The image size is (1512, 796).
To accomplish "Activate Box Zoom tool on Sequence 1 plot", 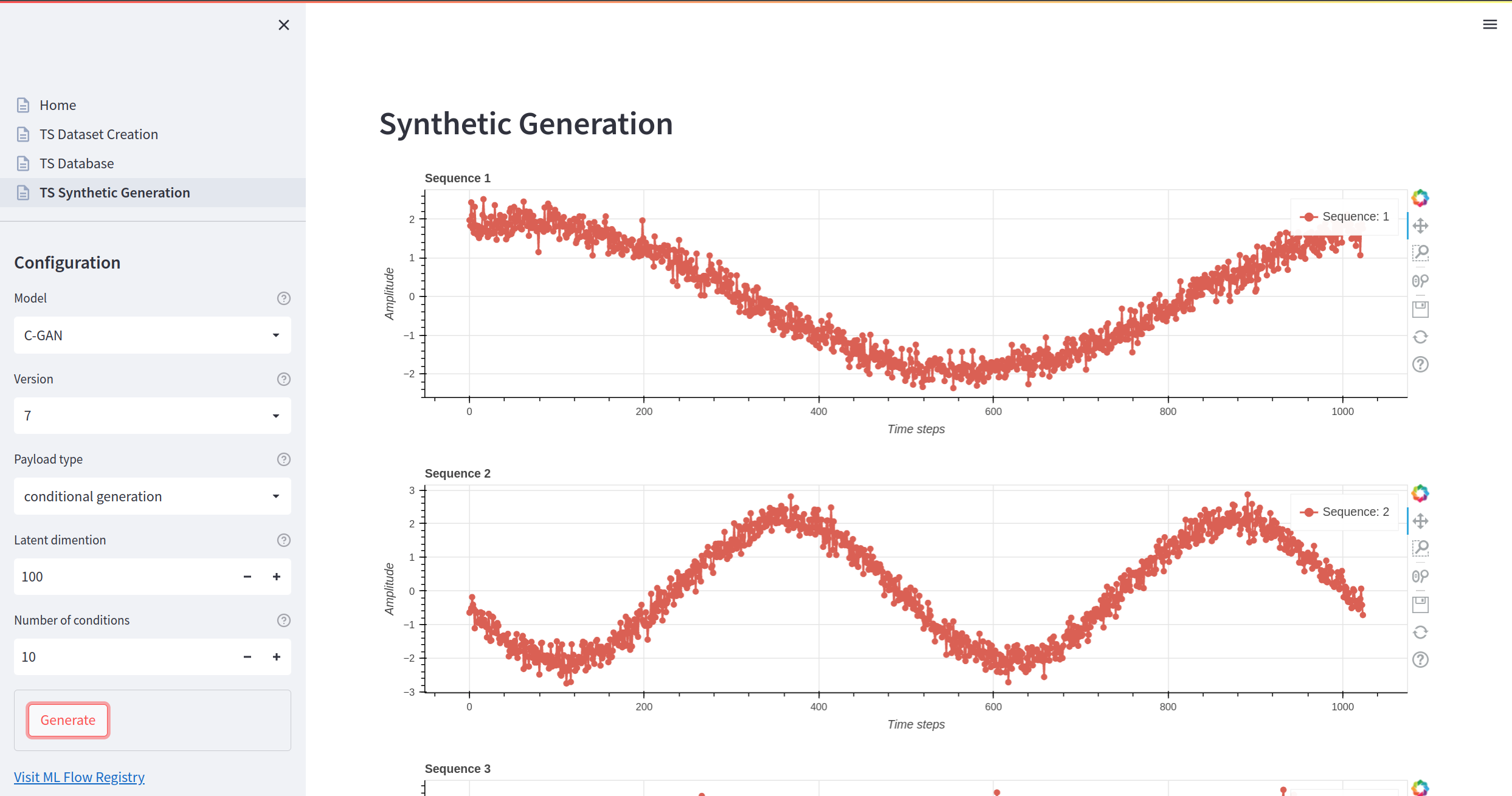I will (1420, 253).
